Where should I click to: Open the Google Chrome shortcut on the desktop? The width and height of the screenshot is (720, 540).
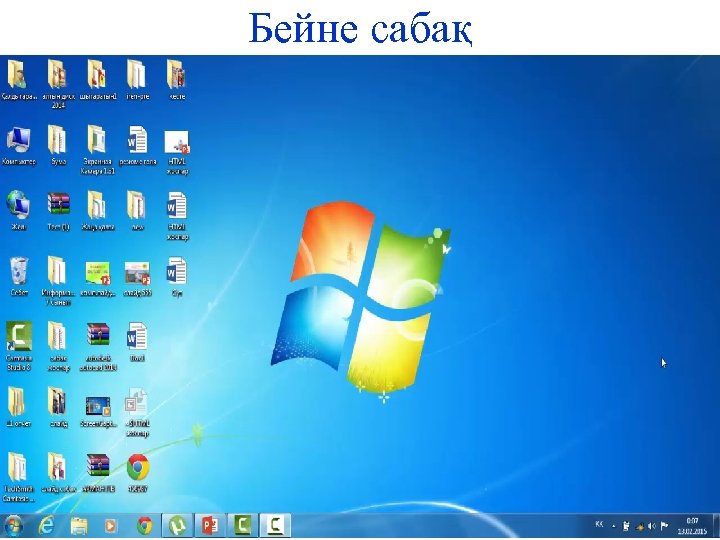click(138, 473)
